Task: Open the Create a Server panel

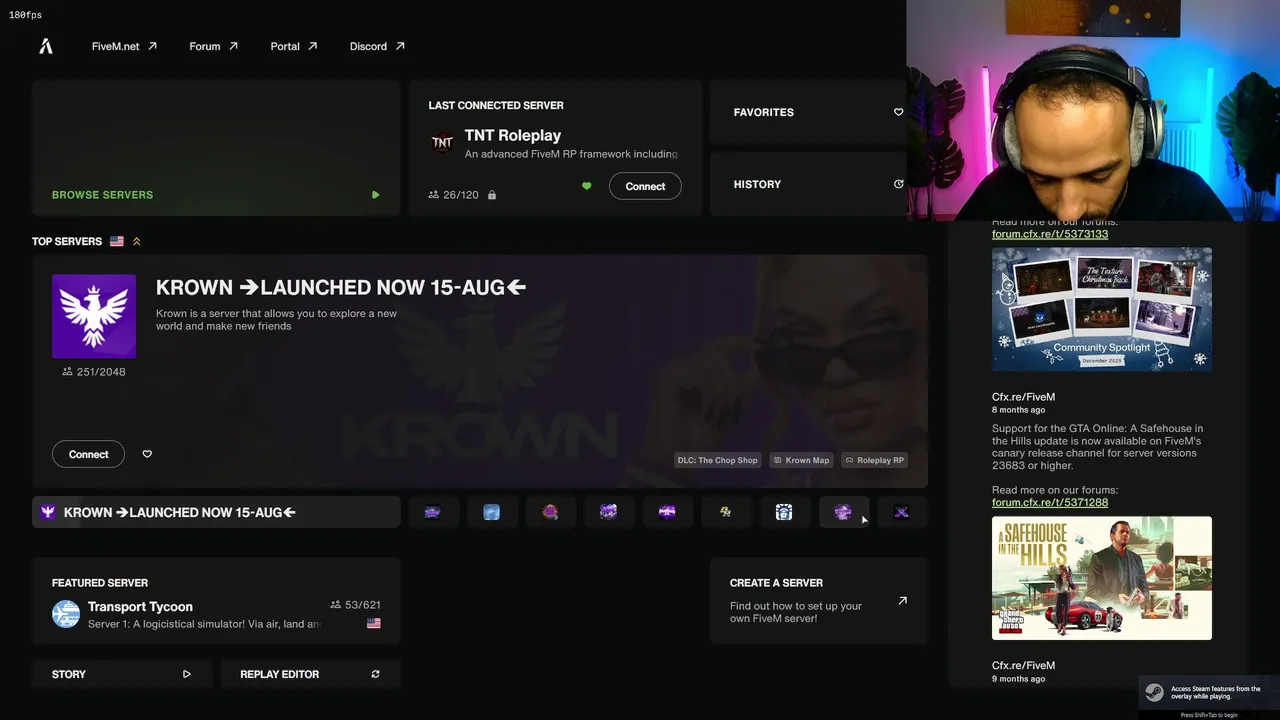Action: 819,601
